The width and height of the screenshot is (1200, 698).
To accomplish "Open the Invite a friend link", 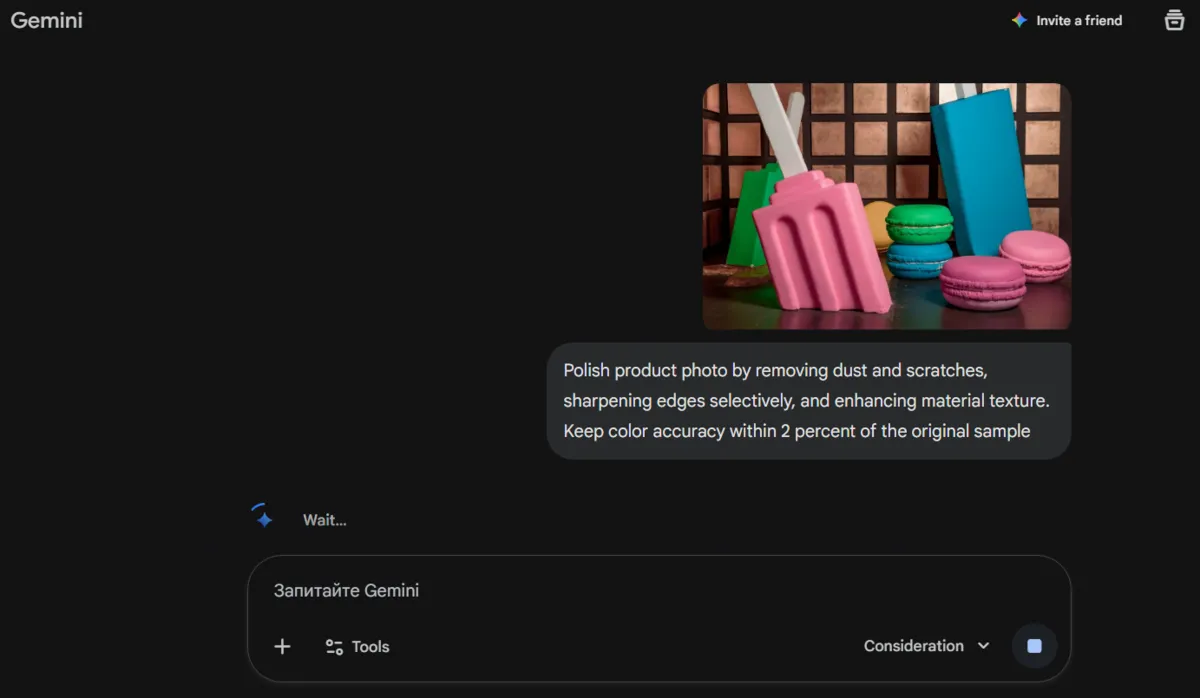I will pos(1079,20).
